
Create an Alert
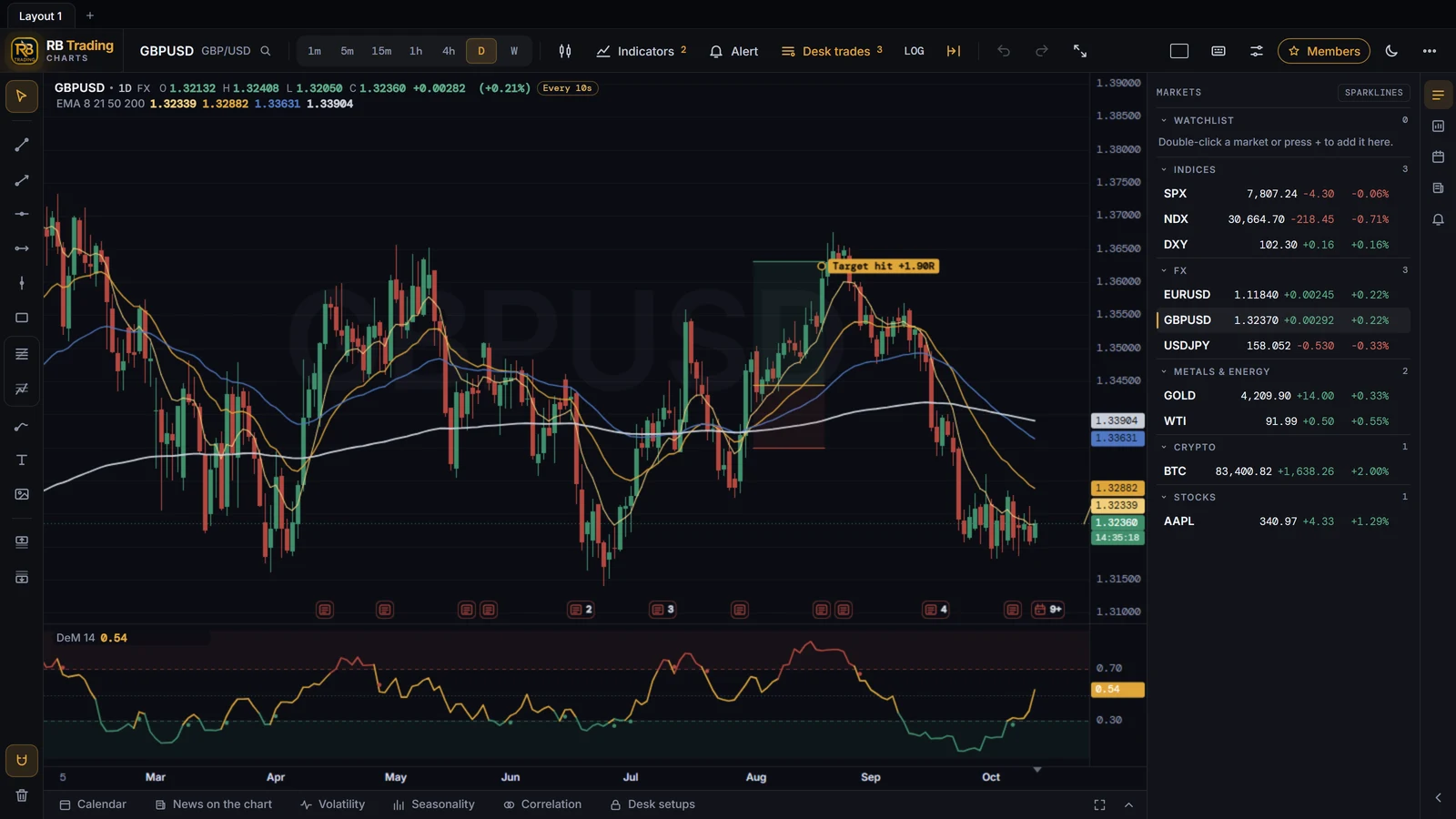(733, 51)
